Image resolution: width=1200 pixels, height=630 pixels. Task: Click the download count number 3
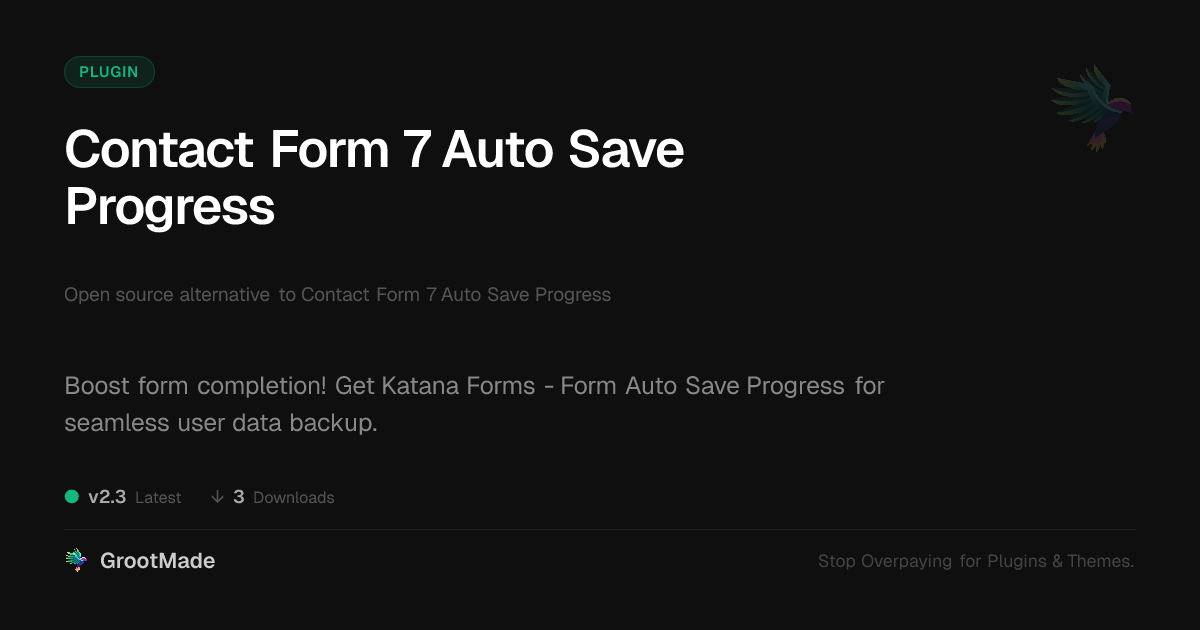(x=239, y=497)
